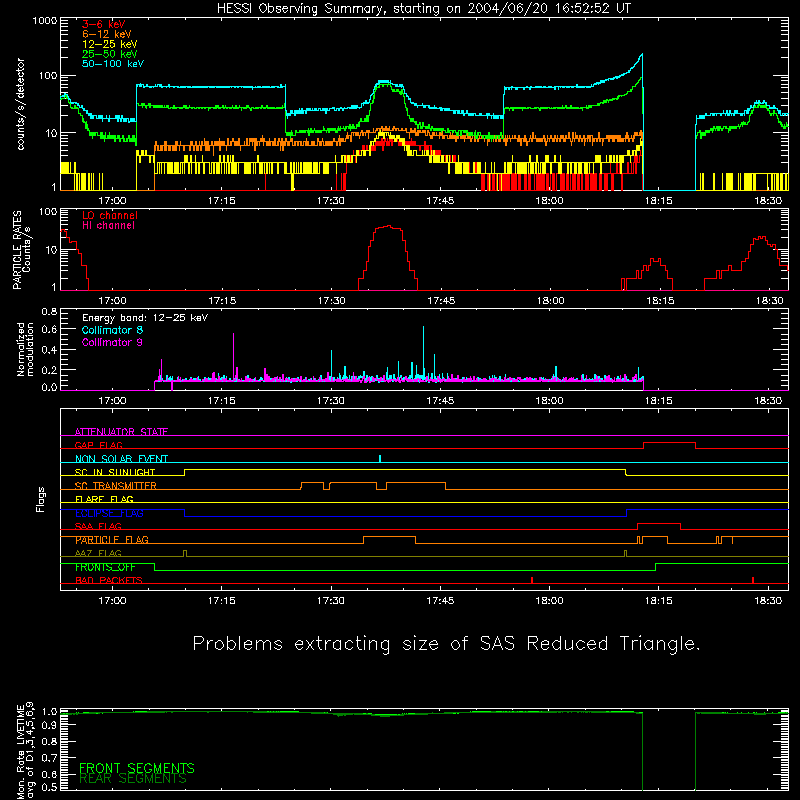
Task: Click the FLARE_FLAG label
Action: point(104,499)
